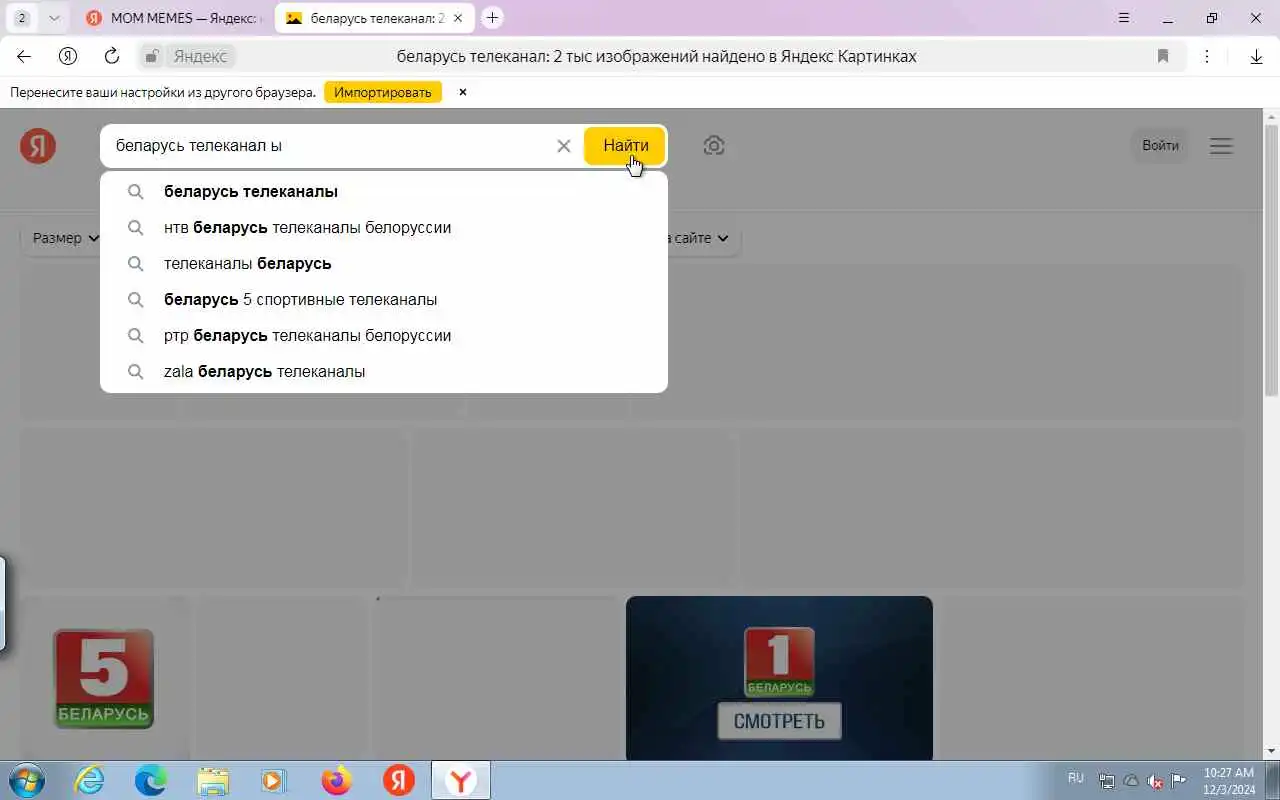1280x800 pixels.
Task: Click active Yandex Browser taskbar button
Action: (461, 781)
